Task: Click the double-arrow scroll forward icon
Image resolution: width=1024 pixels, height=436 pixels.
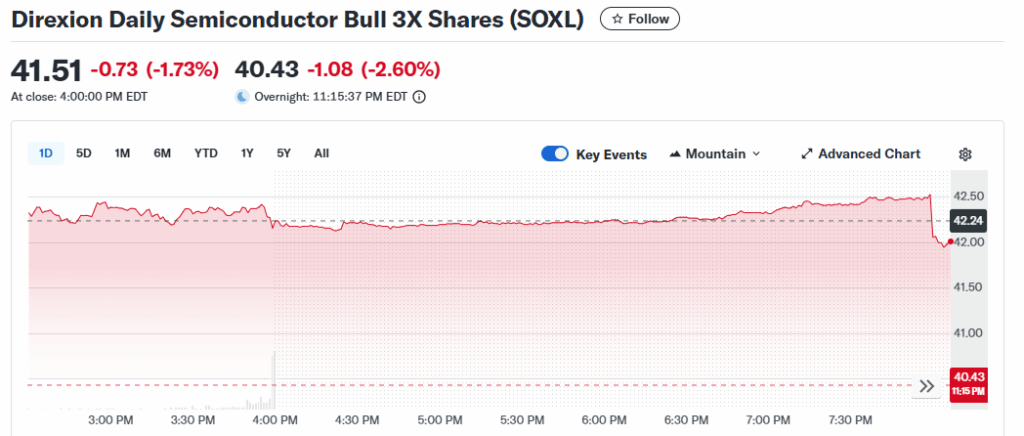Action: (x=927, y=386)
